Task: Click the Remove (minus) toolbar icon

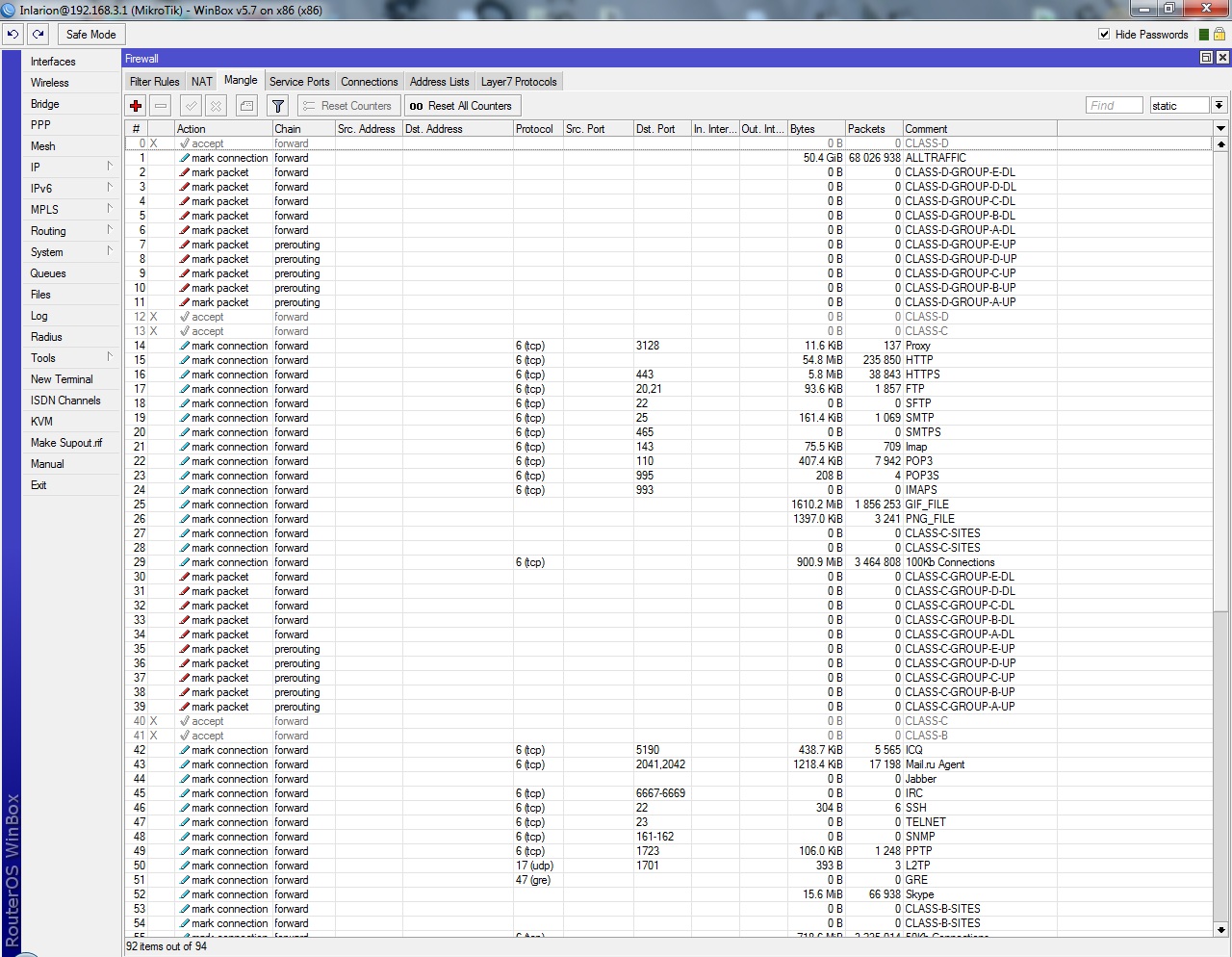Action: click(161, 106)
